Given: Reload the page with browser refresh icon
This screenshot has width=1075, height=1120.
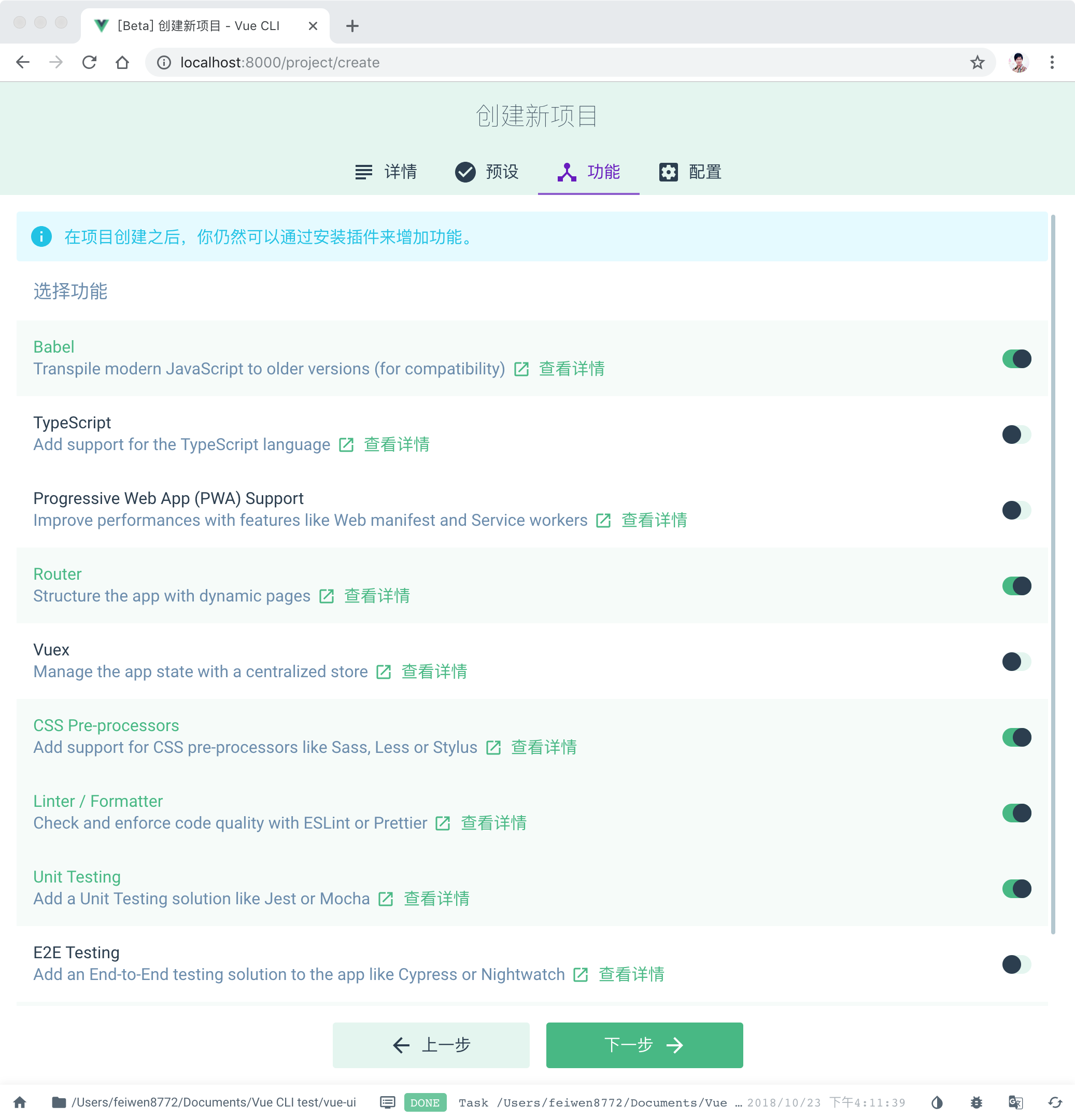Looking at the screenshot, I should point(89,62).
